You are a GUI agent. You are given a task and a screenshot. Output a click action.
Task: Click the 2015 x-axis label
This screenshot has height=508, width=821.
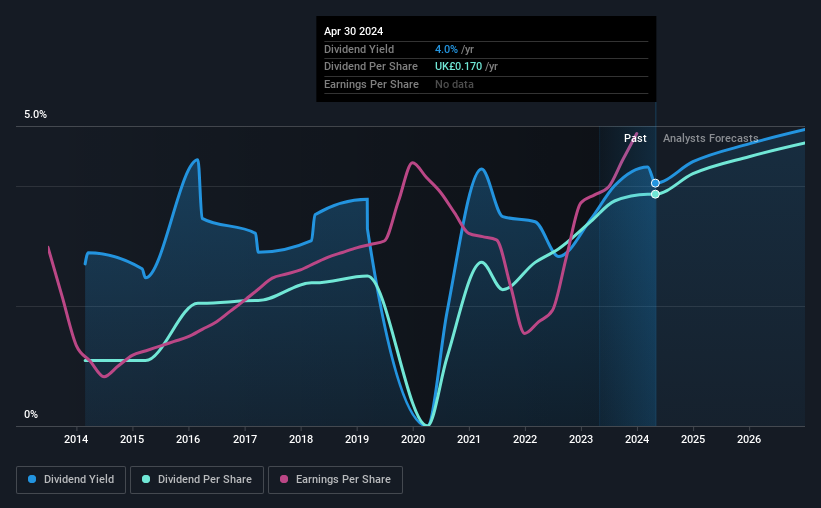tap(132, 439)
